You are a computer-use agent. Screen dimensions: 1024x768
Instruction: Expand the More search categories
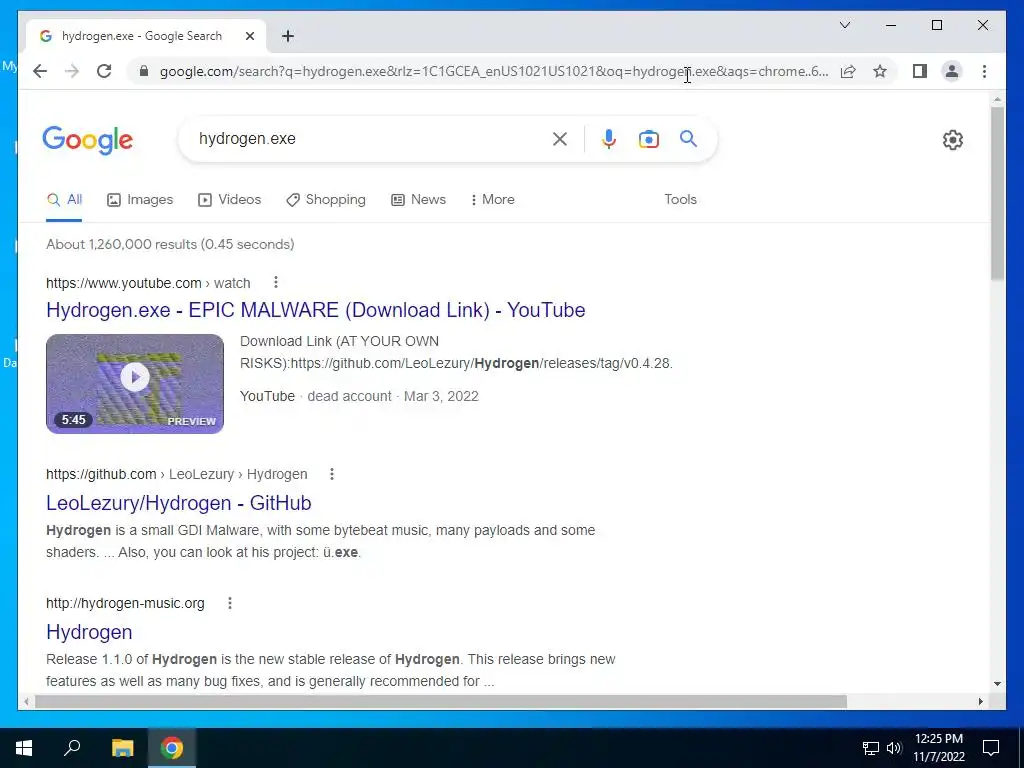pos(492,200)
